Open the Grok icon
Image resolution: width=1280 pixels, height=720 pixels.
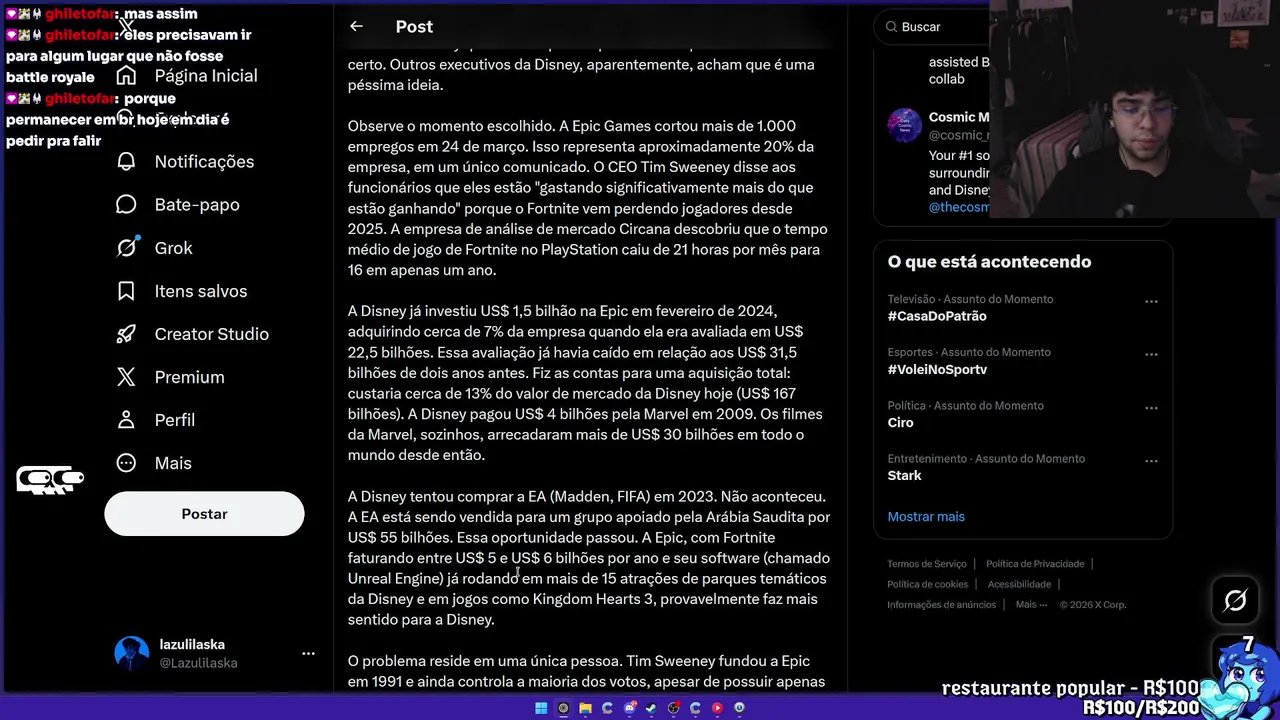(x=127, y=247)
